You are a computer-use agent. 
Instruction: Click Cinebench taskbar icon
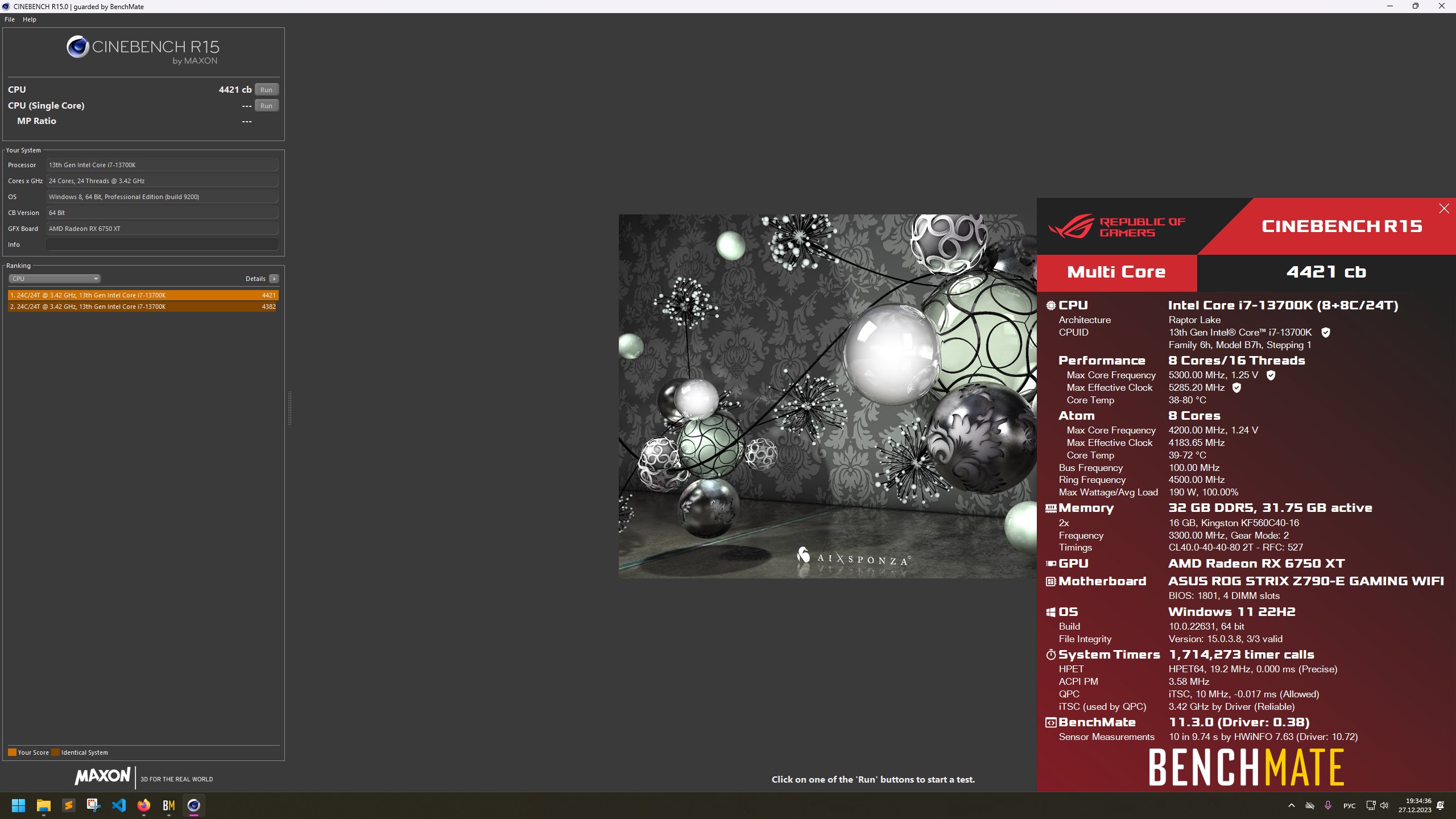coord(194,805)
